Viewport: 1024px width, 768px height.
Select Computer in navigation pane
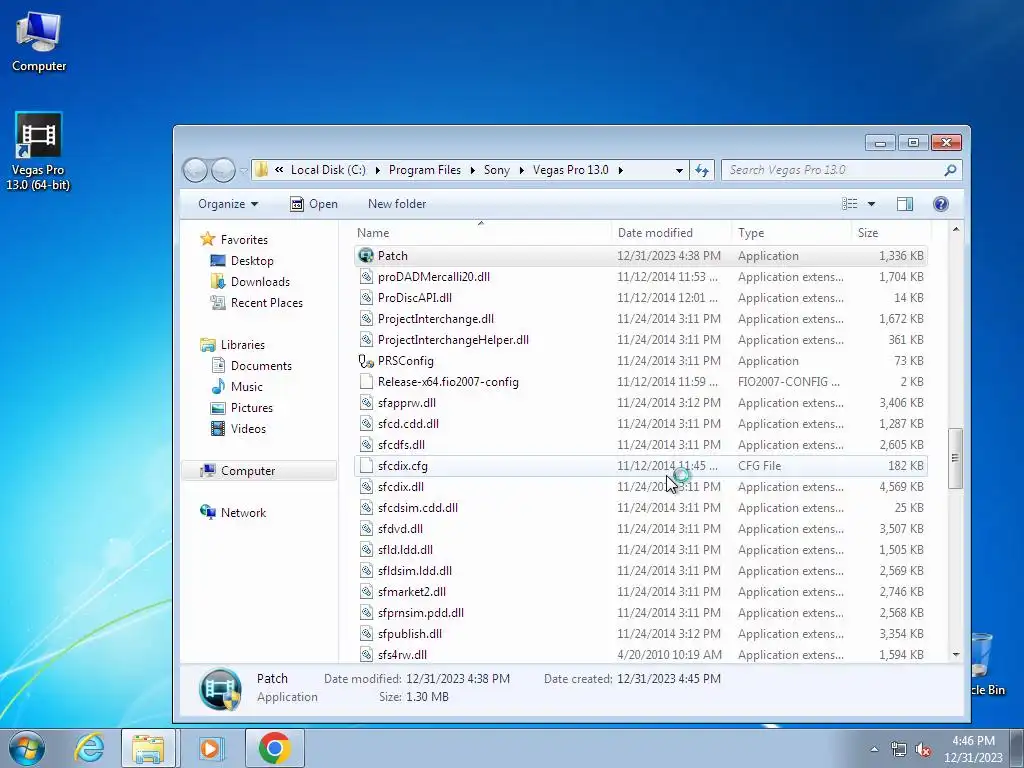coord(259,471)
